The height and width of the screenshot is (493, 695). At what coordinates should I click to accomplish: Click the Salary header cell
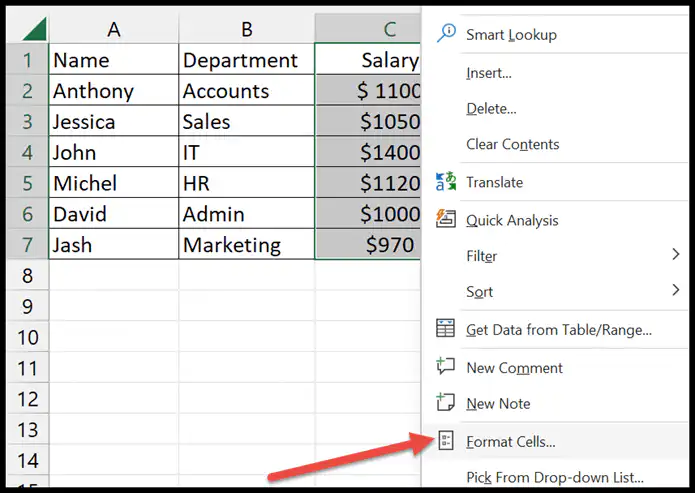pos(368,59)
